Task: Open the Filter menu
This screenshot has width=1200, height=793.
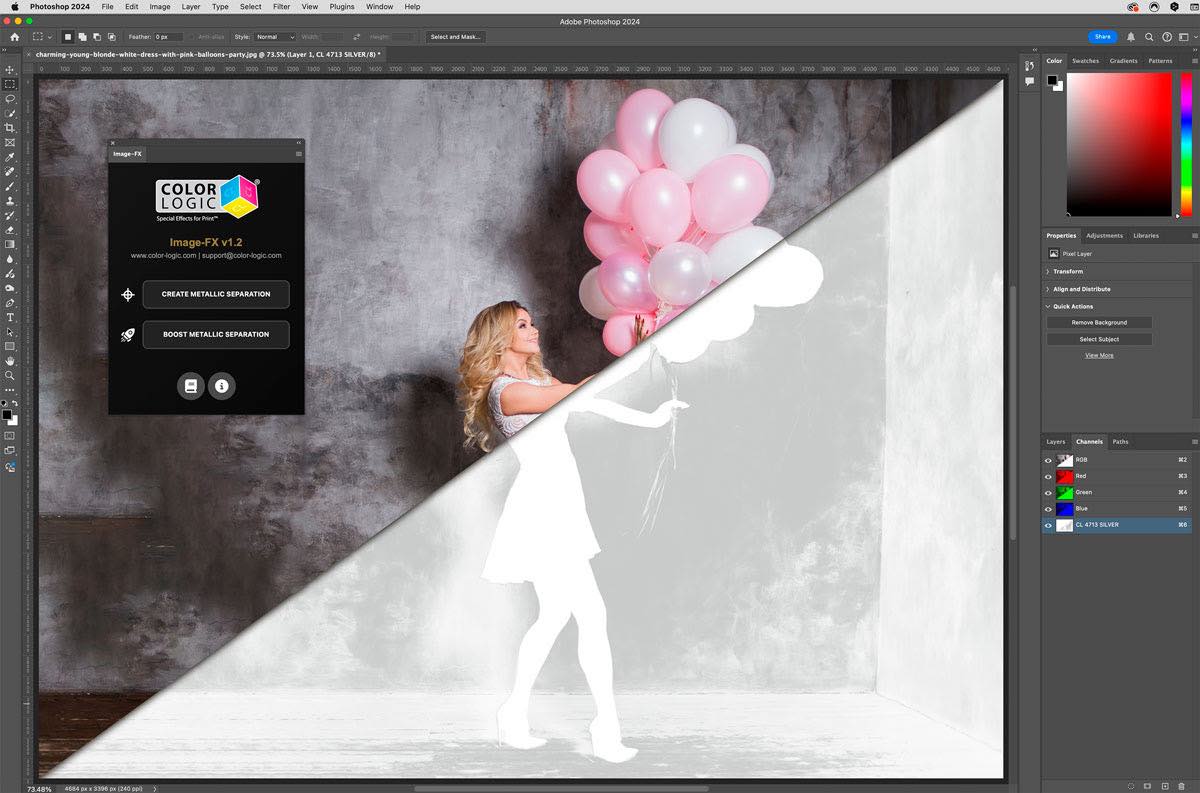Action: pyautogui.click(x=281, y=7)
